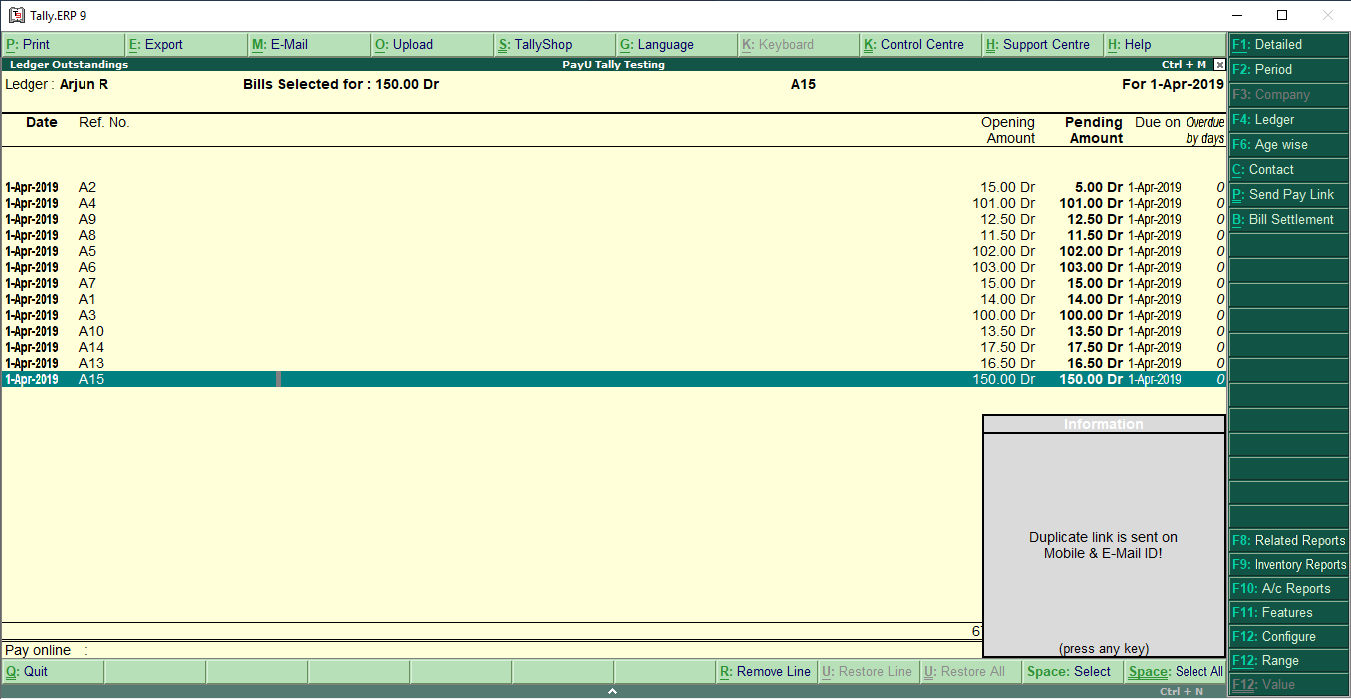Open Bill Settlement
Screen dimensions: 1351x699
(1288, 219)
